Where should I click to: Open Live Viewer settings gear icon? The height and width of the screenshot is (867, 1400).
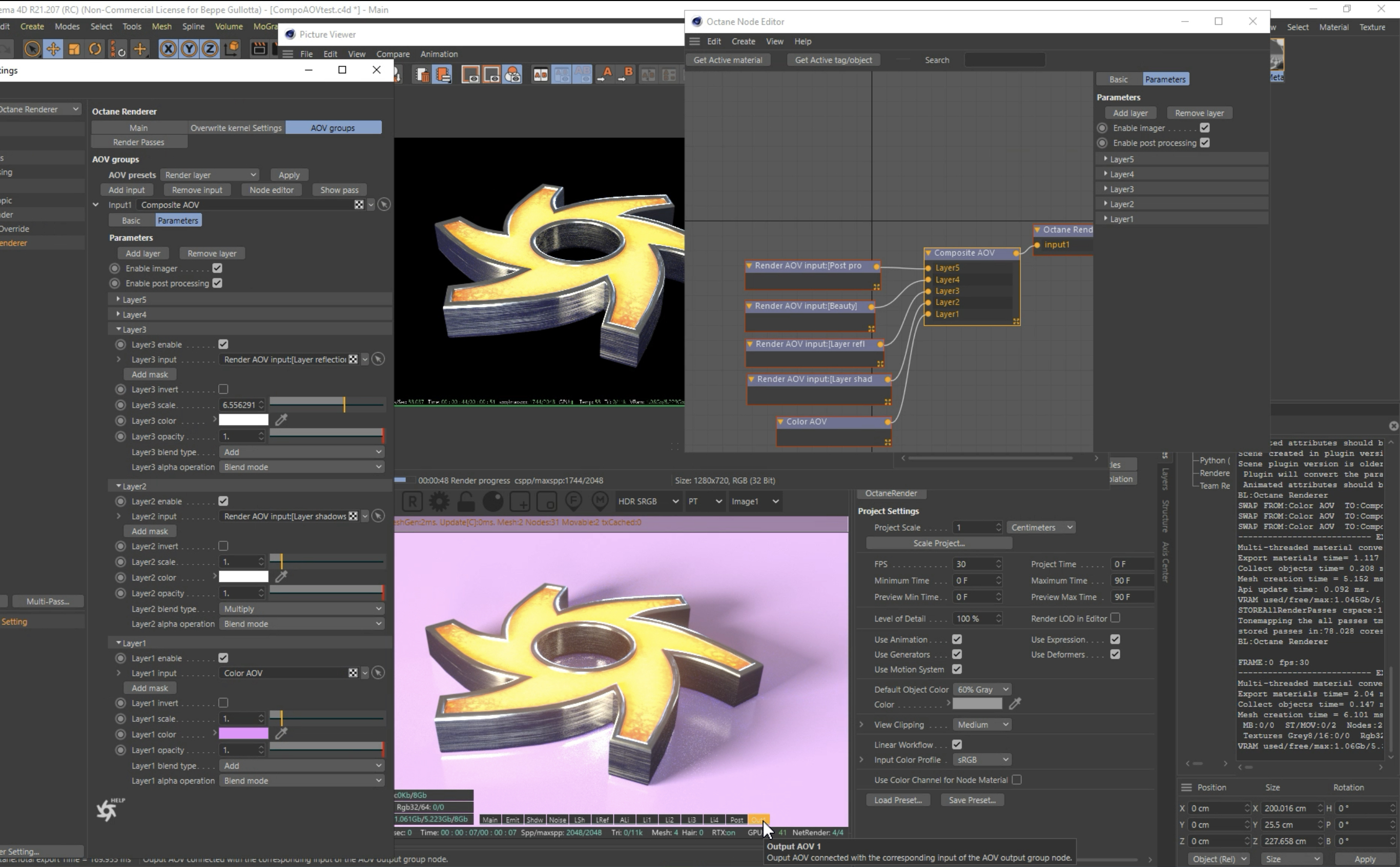439,502
